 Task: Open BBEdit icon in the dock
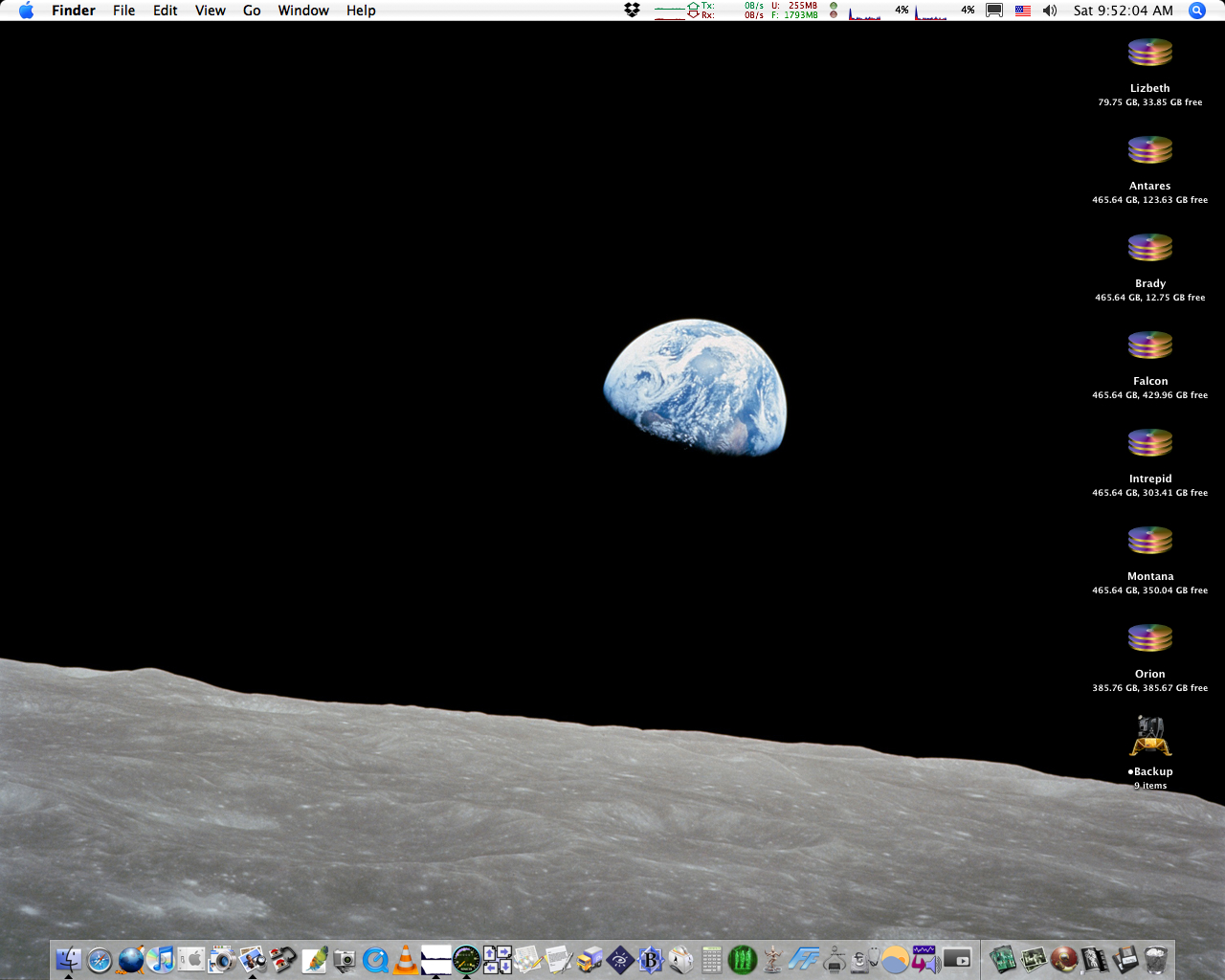pyautogui.click(x=650, y=959)
